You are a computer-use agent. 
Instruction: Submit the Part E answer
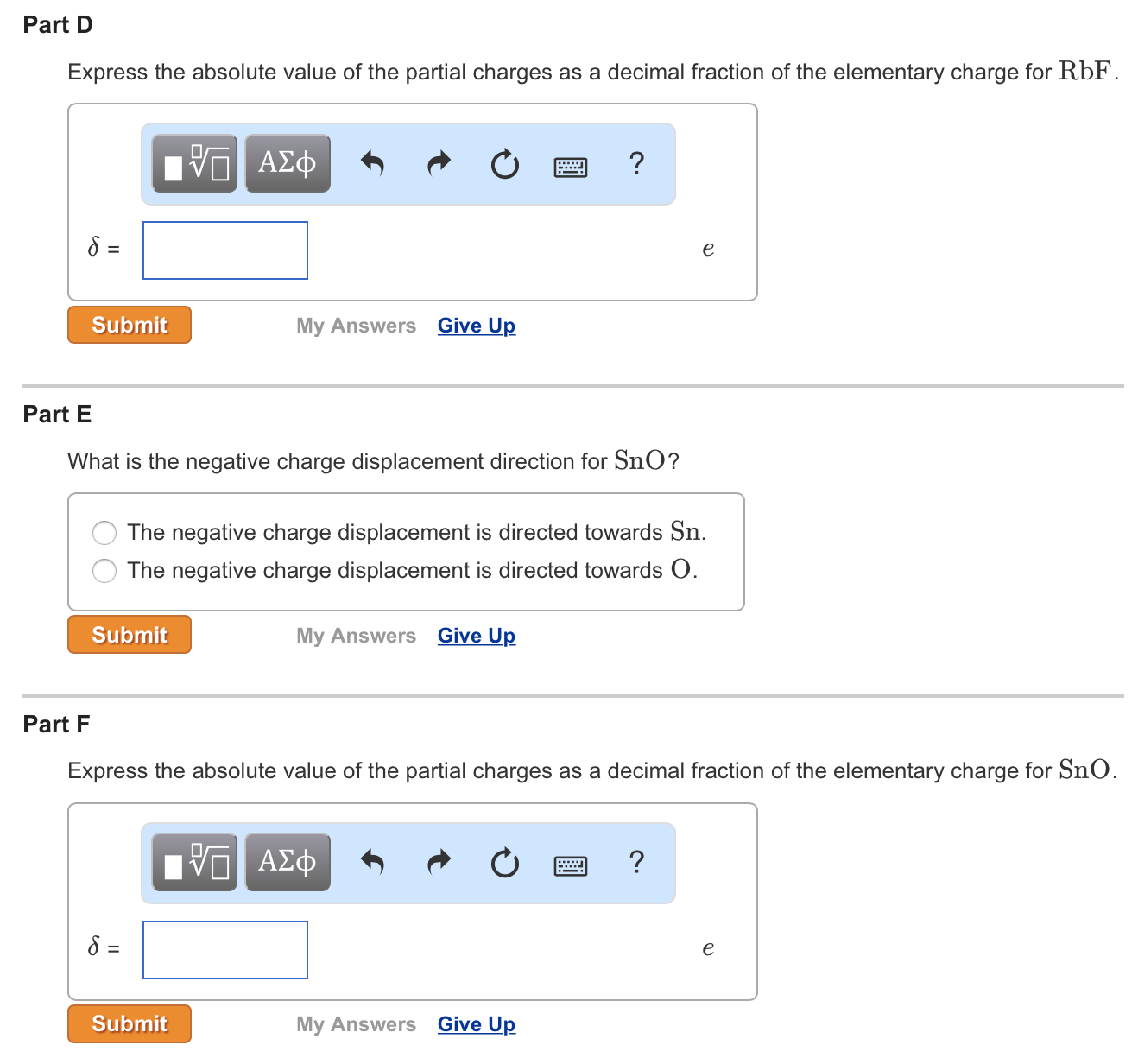pyautogui.click(x=129, y=634)
